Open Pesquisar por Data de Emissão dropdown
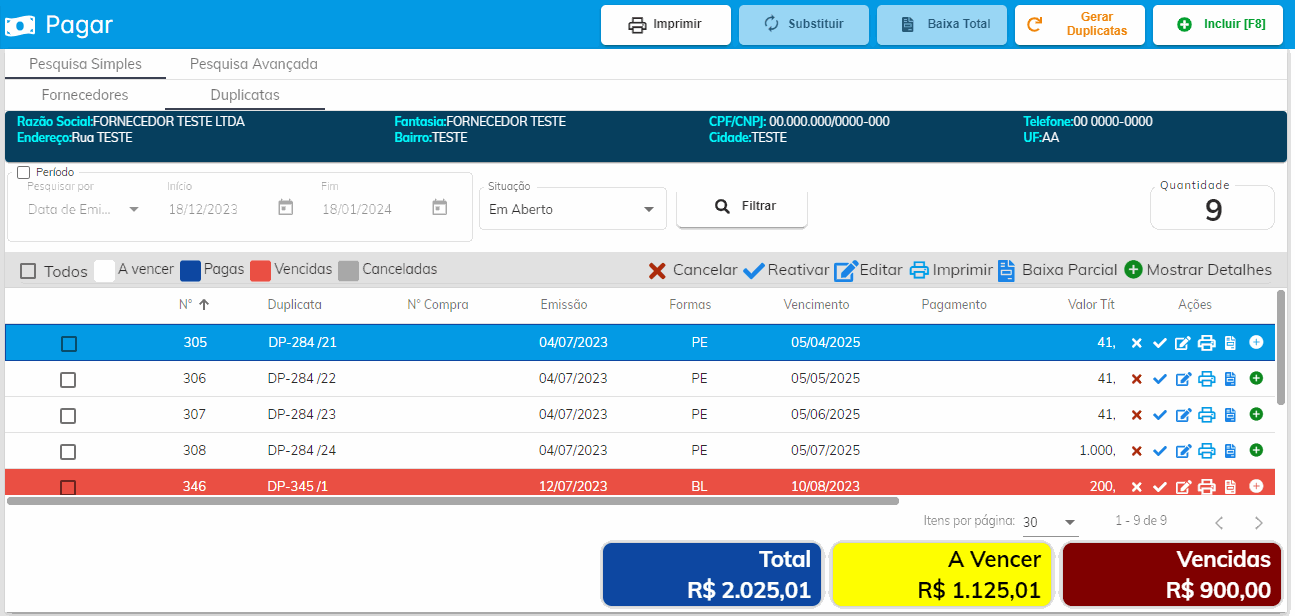Image resolution: width=1295 pixels, height=616 pixels. click(x=84, y=209)
